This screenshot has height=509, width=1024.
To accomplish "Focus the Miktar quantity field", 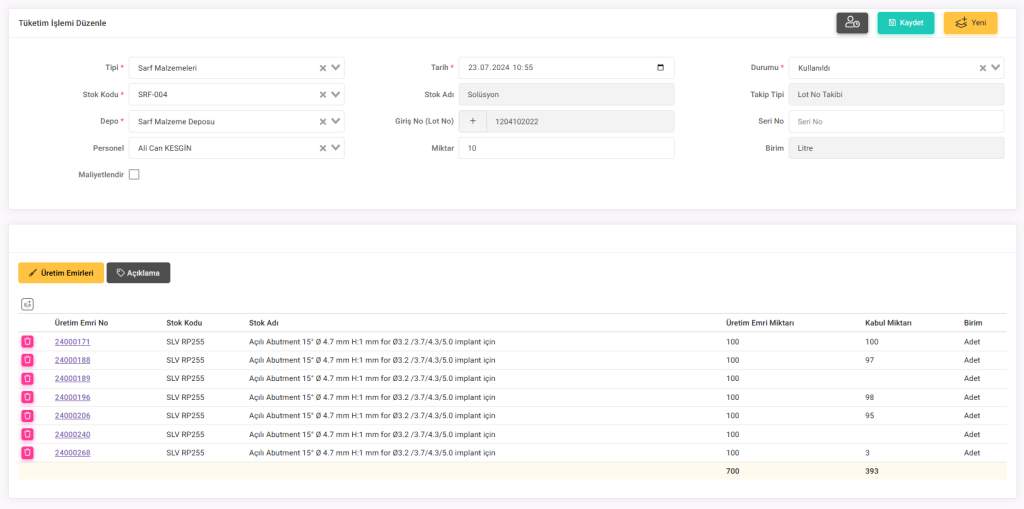I will 566,148.
